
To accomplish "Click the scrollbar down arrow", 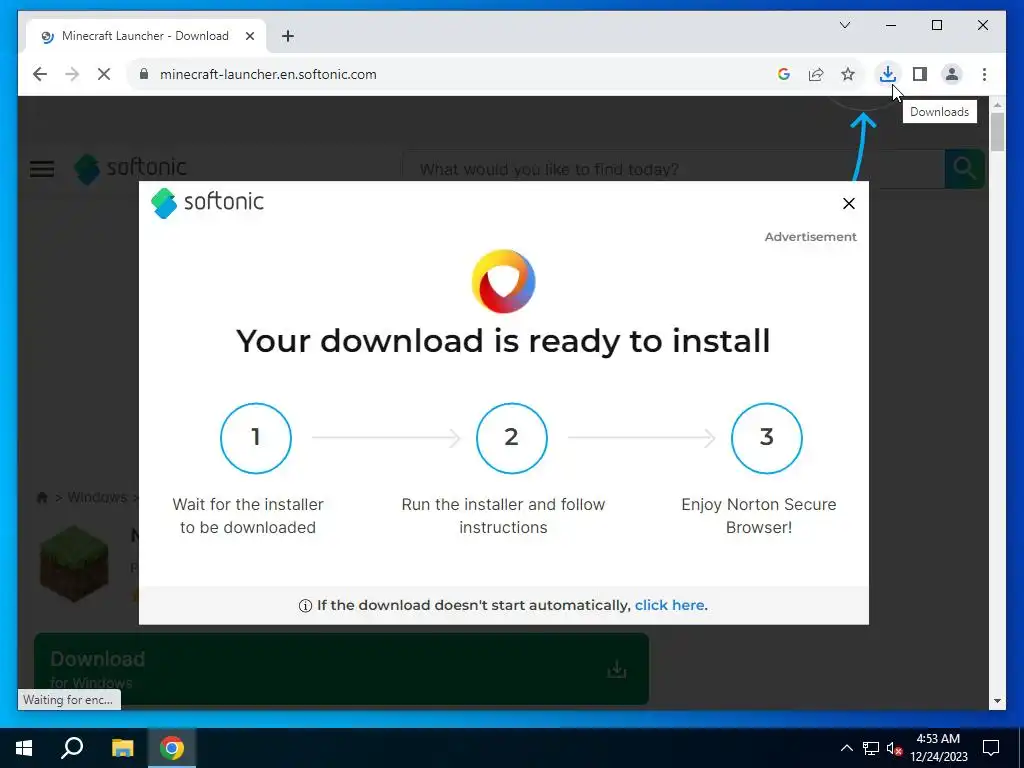I will (x=997, y=701).
